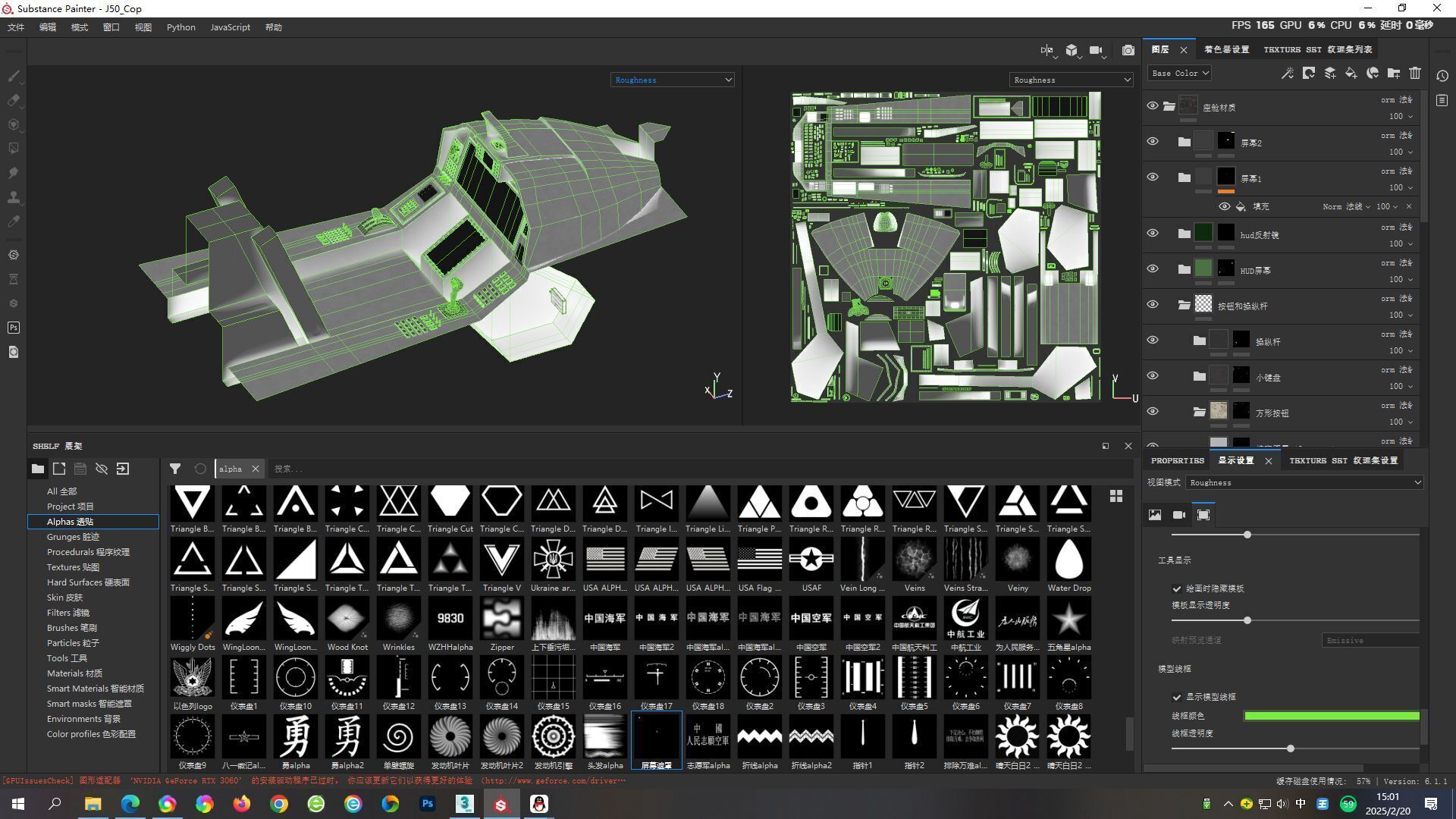Open the Python menu

tap(180, 27)
